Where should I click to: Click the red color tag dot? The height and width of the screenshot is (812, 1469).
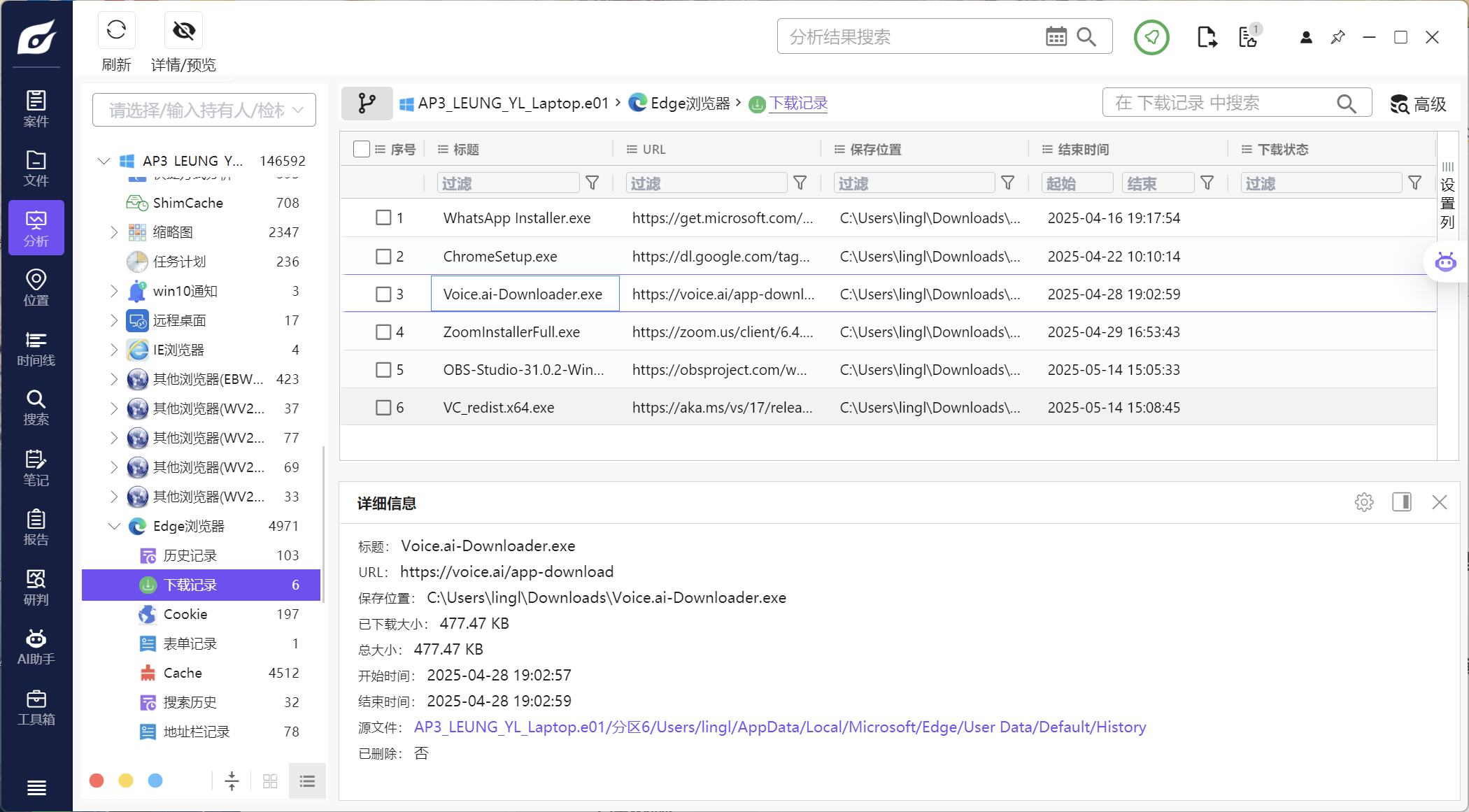(x=97, y=781)
